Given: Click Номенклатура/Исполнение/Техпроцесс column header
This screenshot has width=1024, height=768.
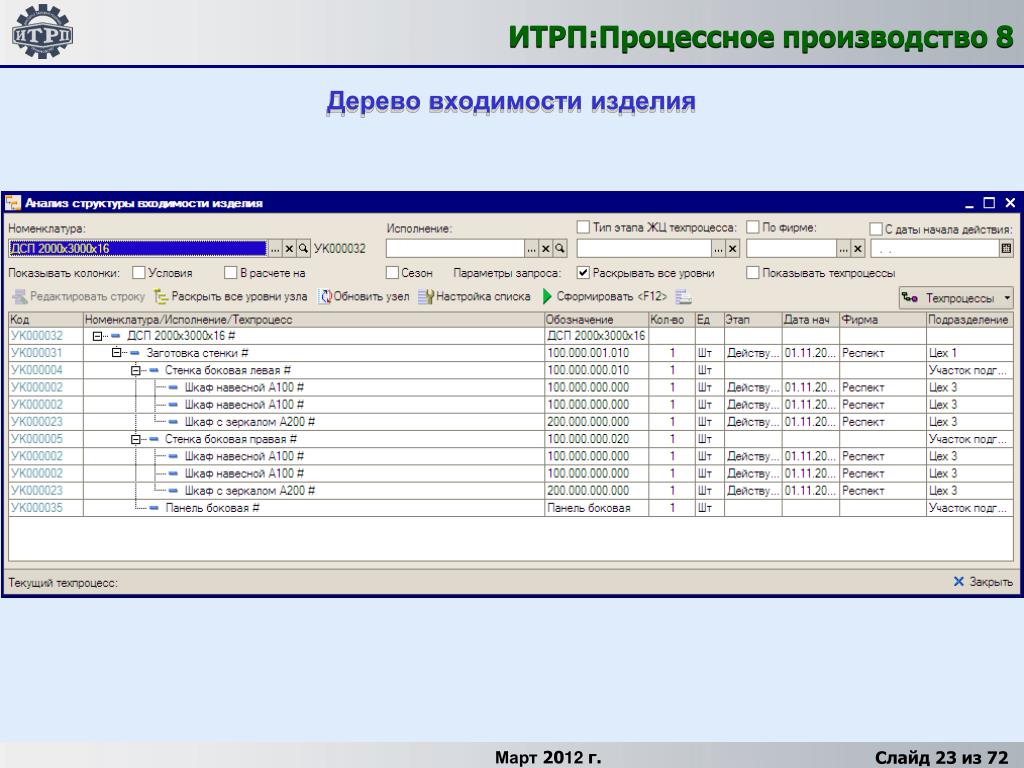Looking at the screenshot, I should coord(313,320).
